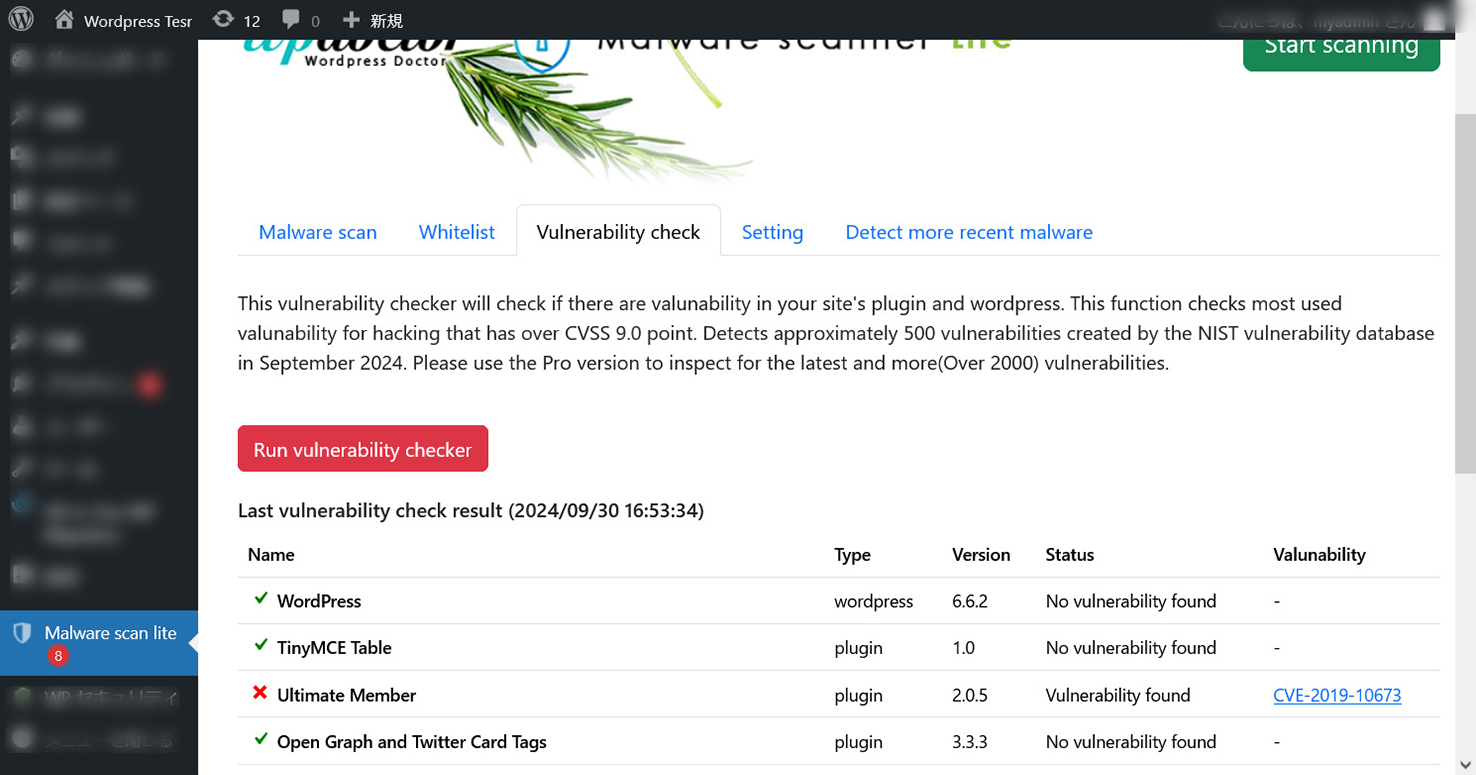Click the Last vulnerability check result heading
This screenshot has height=775, width=1476.
click(471, 511)
